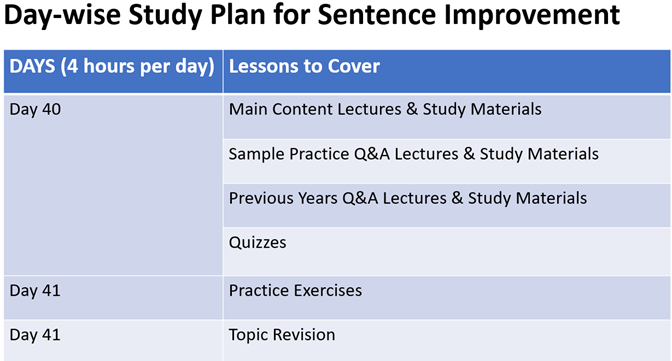Click the Day 40 cell
Viewport: 672px width, 361px height.
pos(113,185)
